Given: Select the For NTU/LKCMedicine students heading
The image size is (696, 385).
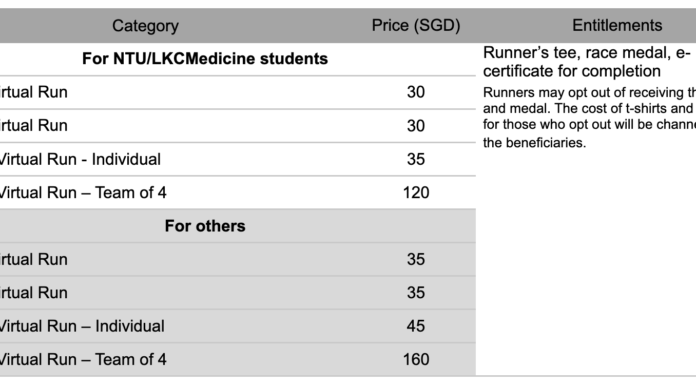Looking at the screenshot, I should (205, 59).
